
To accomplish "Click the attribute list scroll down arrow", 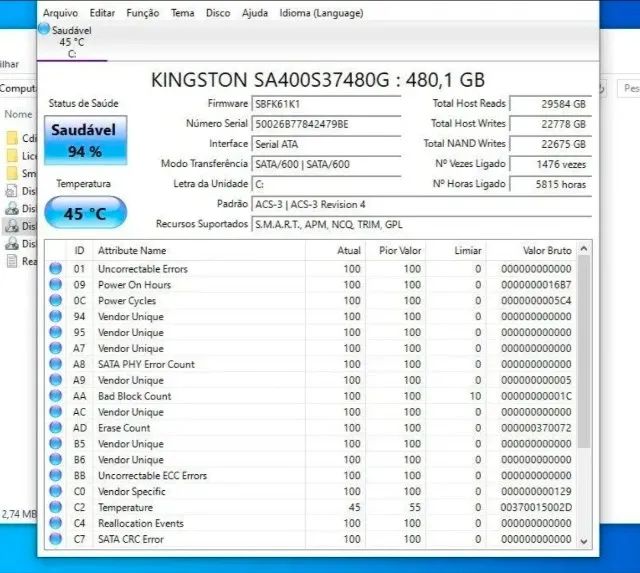I will click(x=584, y=541).
